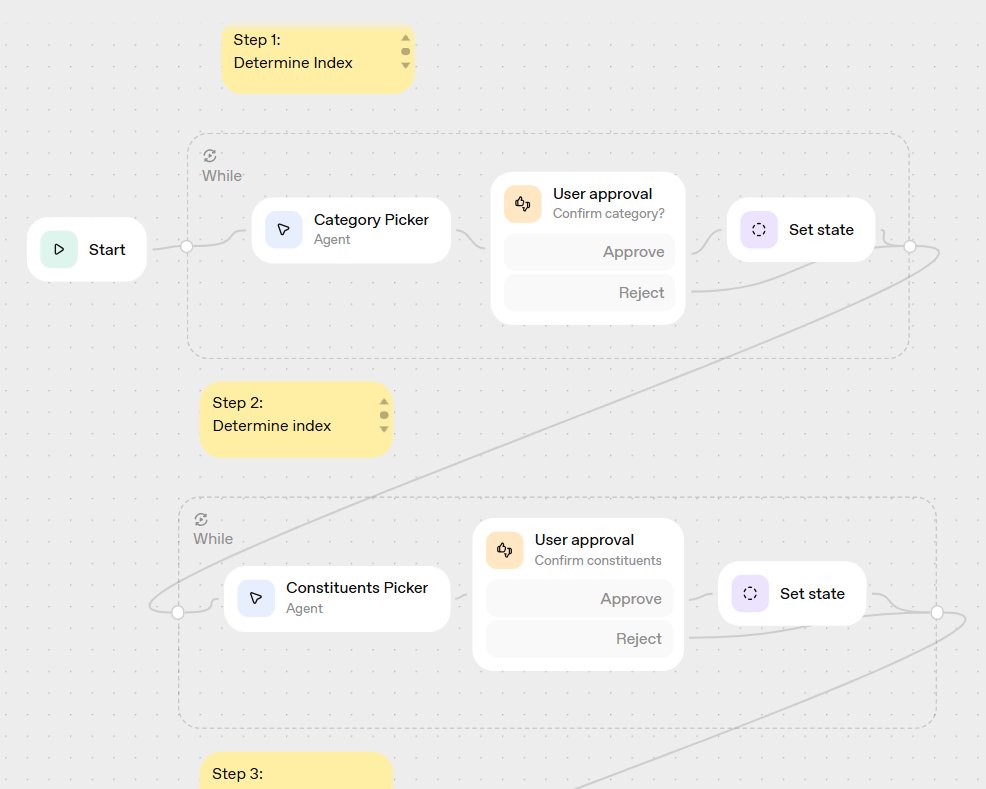Click the dots control on the Step 1 note
The width and height of the screenshot is (986, 789).
[405, 53]
